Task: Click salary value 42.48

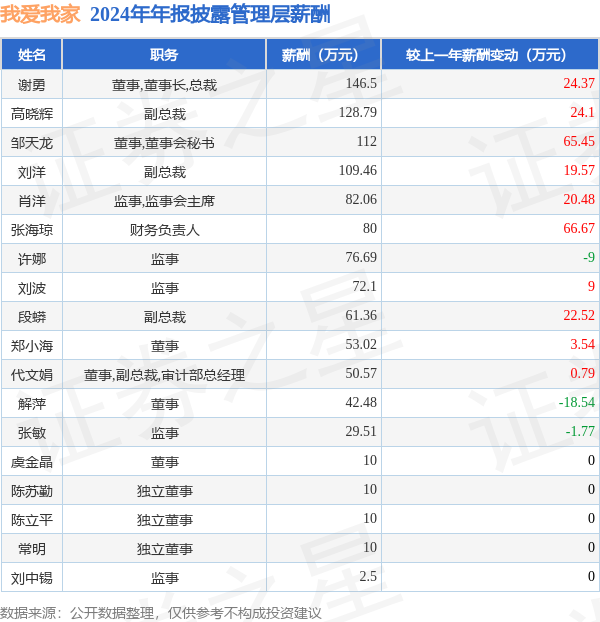Action: coord(361,402)
